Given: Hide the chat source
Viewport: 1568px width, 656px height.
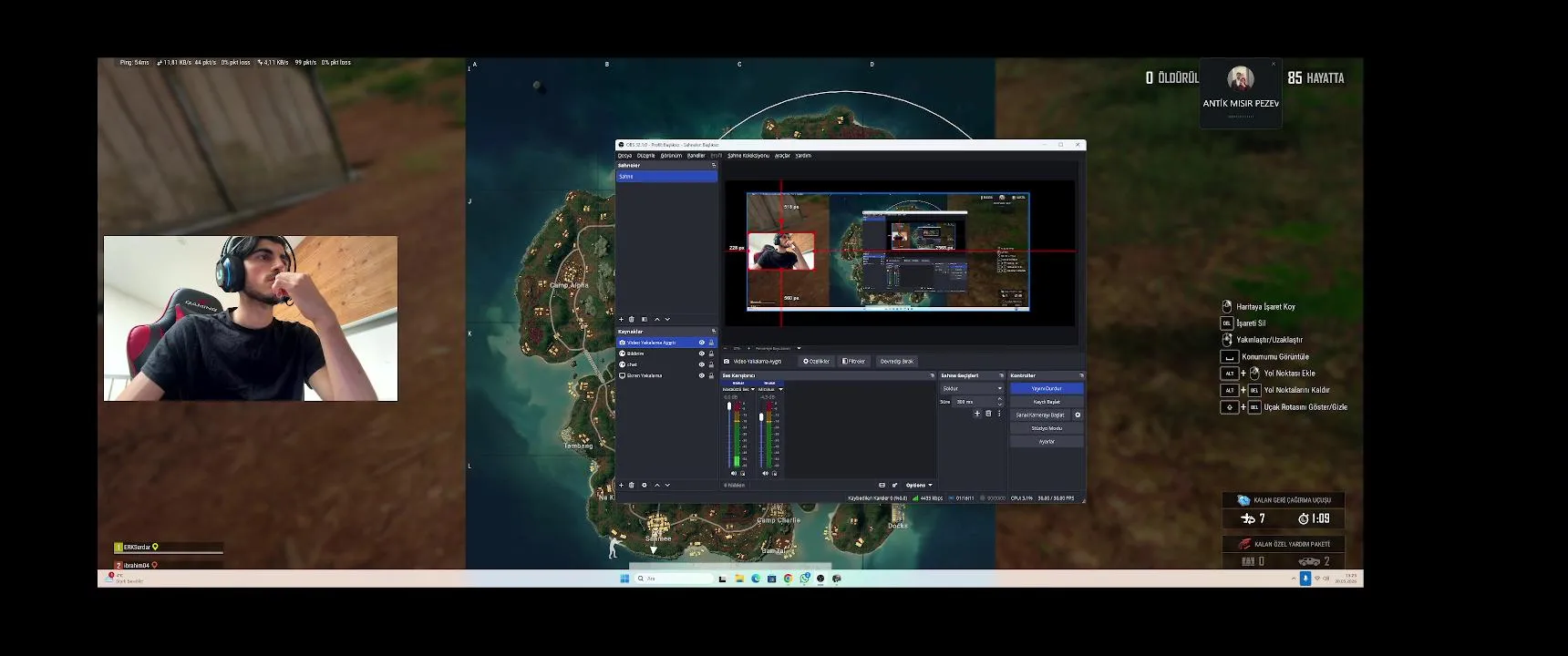Looking at the screenshot, I should tap(702, 364).
